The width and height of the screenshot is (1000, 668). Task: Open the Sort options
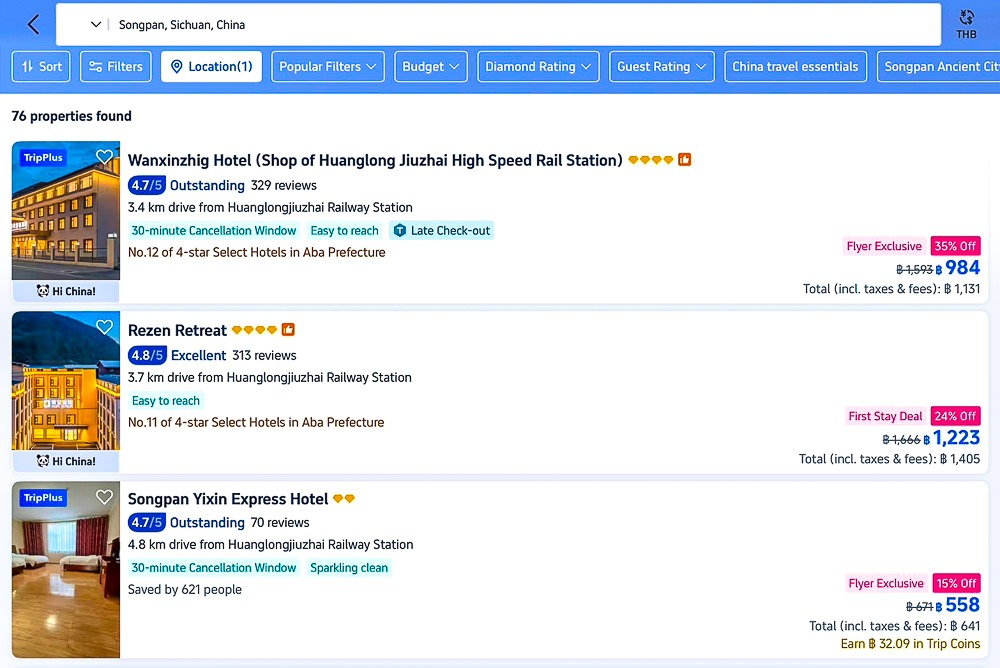[41, 67]
